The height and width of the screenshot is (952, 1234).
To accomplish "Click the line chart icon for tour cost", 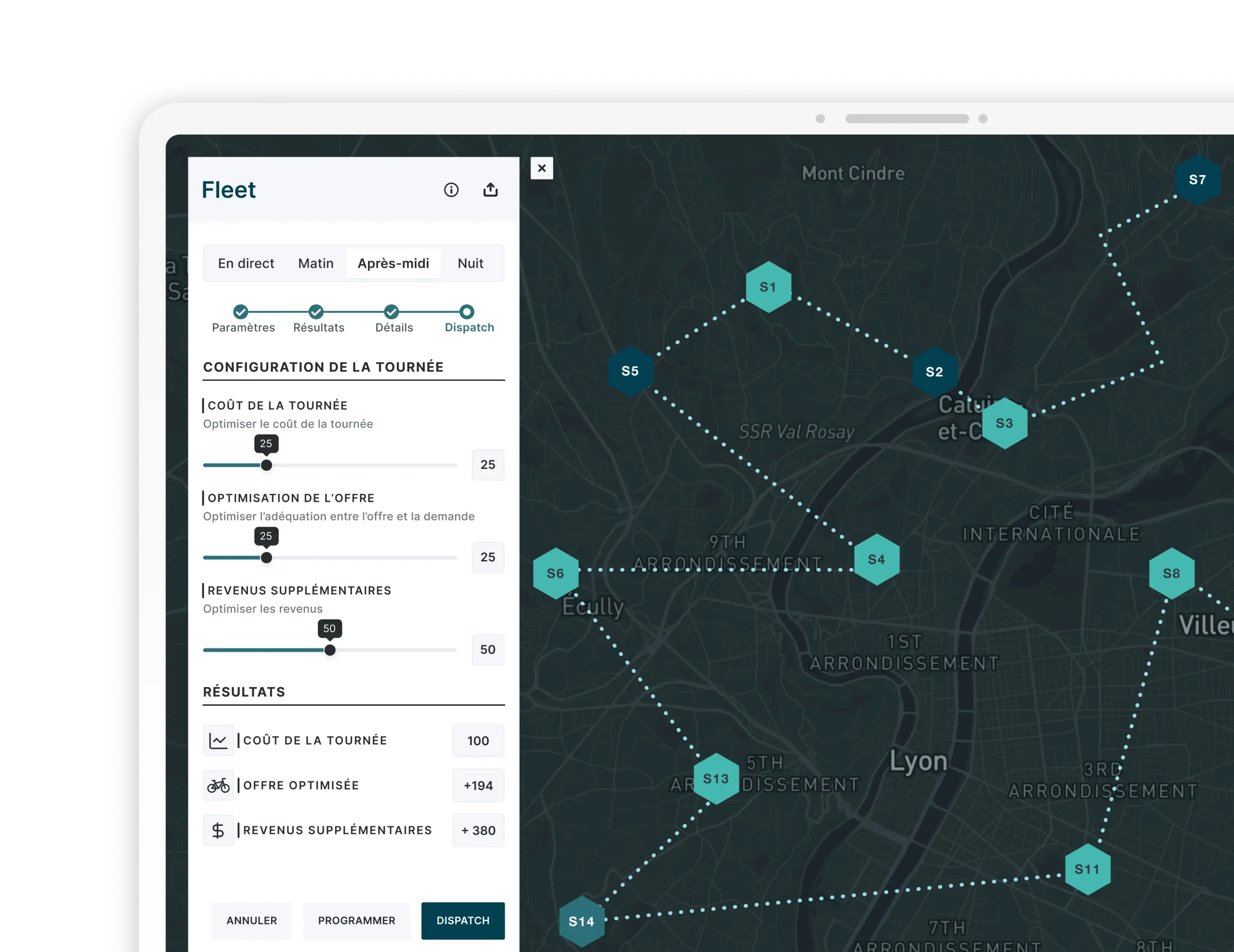I will (x=218, y=740).
